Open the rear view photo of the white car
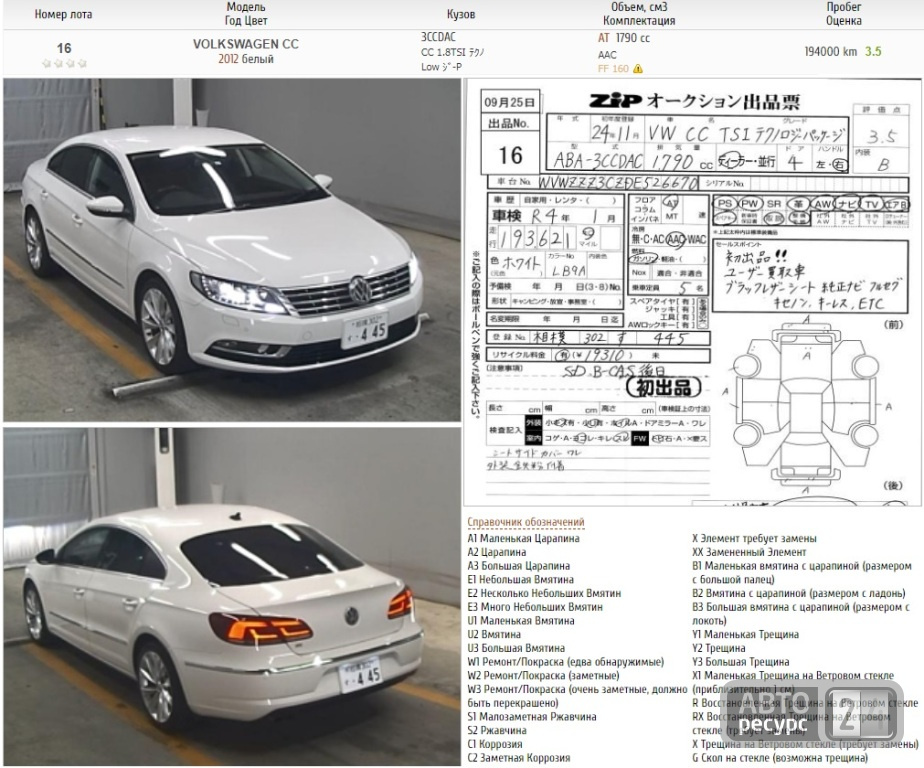Screen dimensions: 924x768 click(x=232, y=596)
